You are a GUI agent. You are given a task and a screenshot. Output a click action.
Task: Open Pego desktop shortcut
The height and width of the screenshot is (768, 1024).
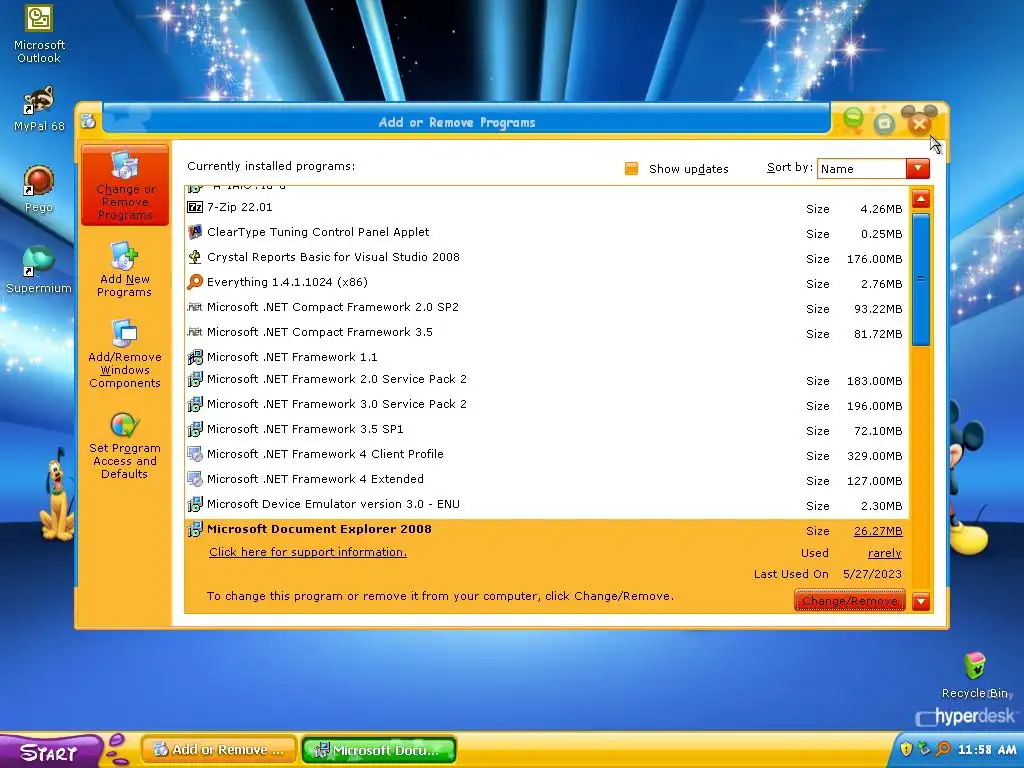(x=39, y=189)
